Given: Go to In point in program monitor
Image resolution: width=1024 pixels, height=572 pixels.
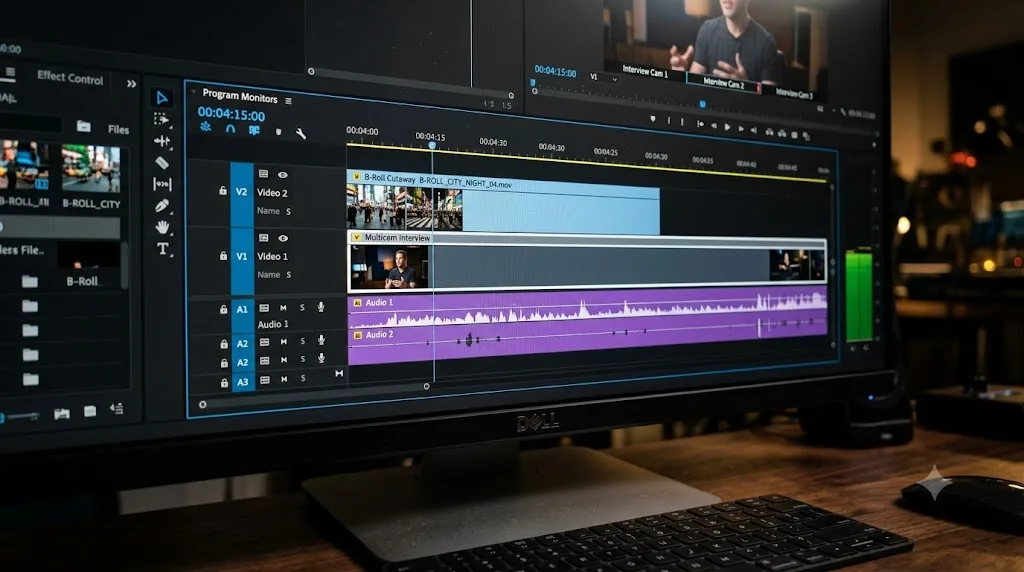Looking at the screenshot, I should [x=700, y=124].
